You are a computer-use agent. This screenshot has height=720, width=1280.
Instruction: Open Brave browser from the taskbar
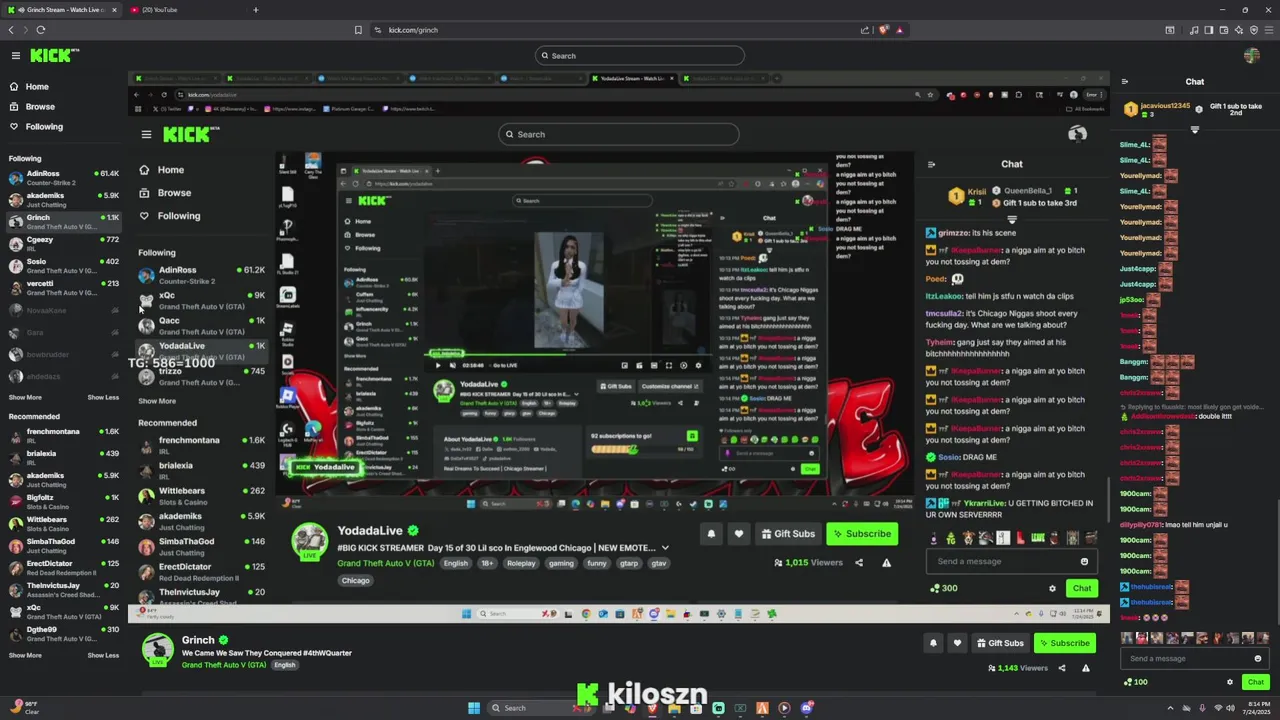coord(653,708)
